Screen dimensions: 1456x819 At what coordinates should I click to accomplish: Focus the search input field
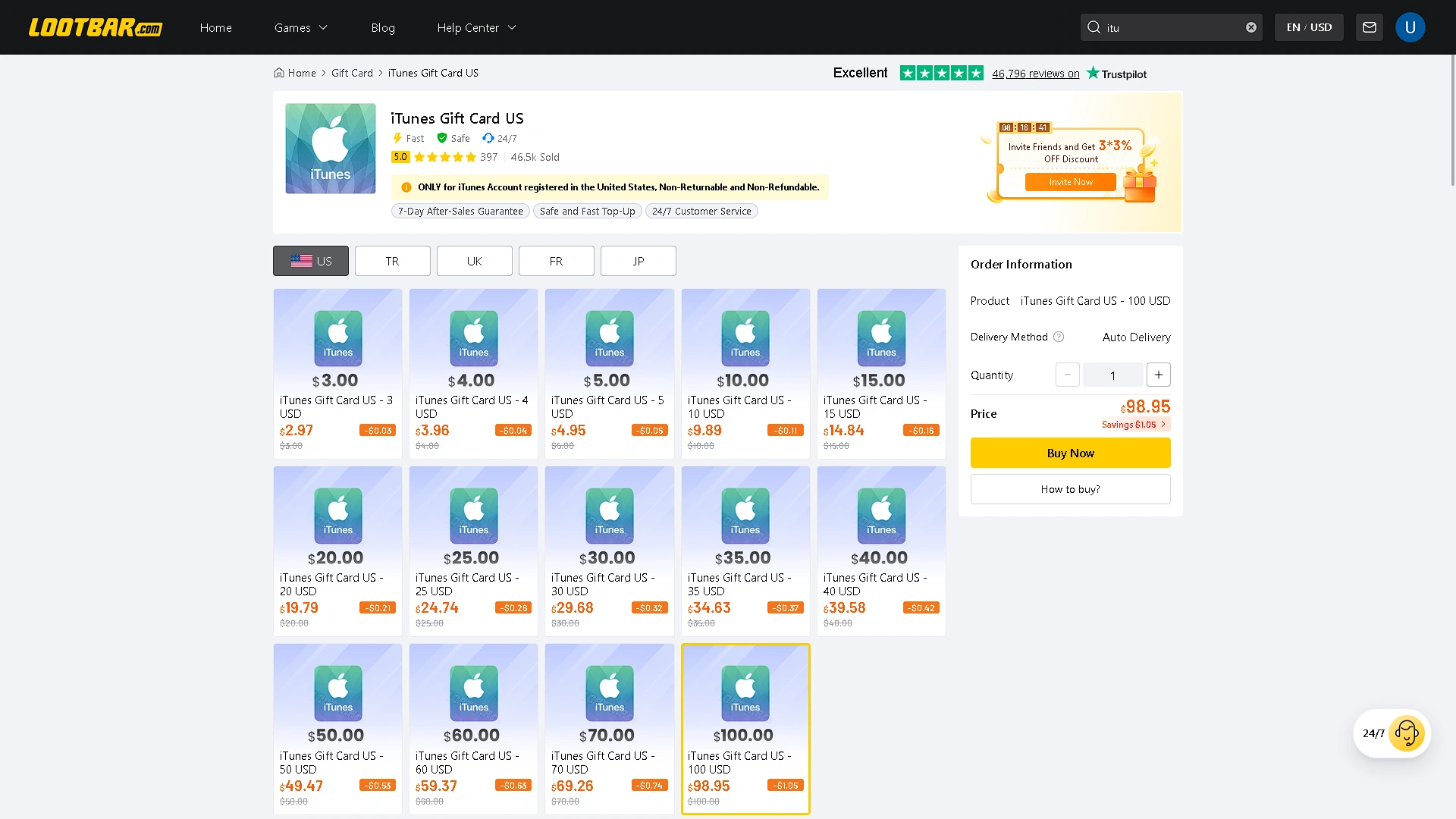coord(1172,27)
